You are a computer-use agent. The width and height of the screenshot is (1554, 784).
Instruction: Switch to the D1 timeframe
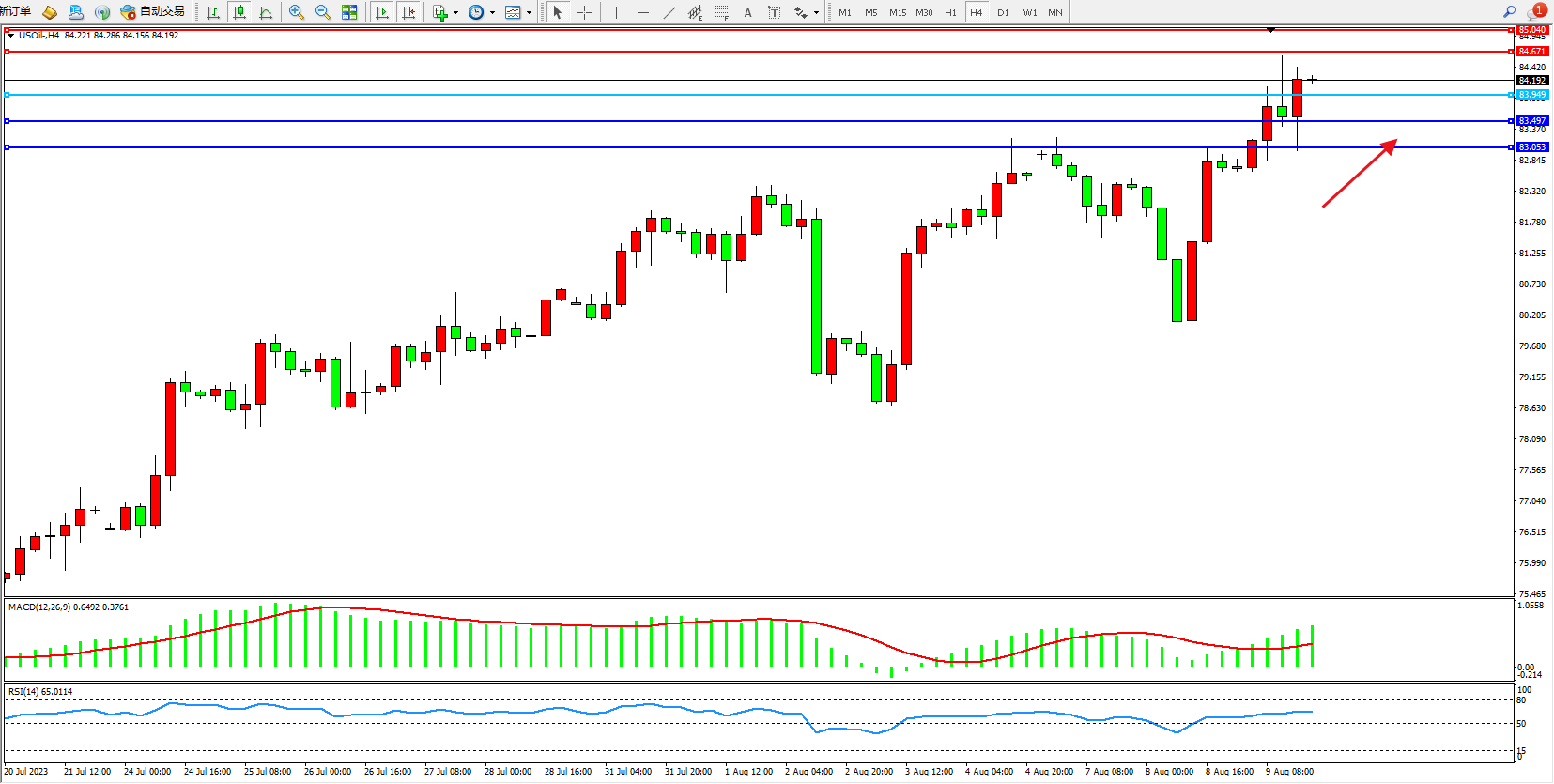[x=1003, y=12]
